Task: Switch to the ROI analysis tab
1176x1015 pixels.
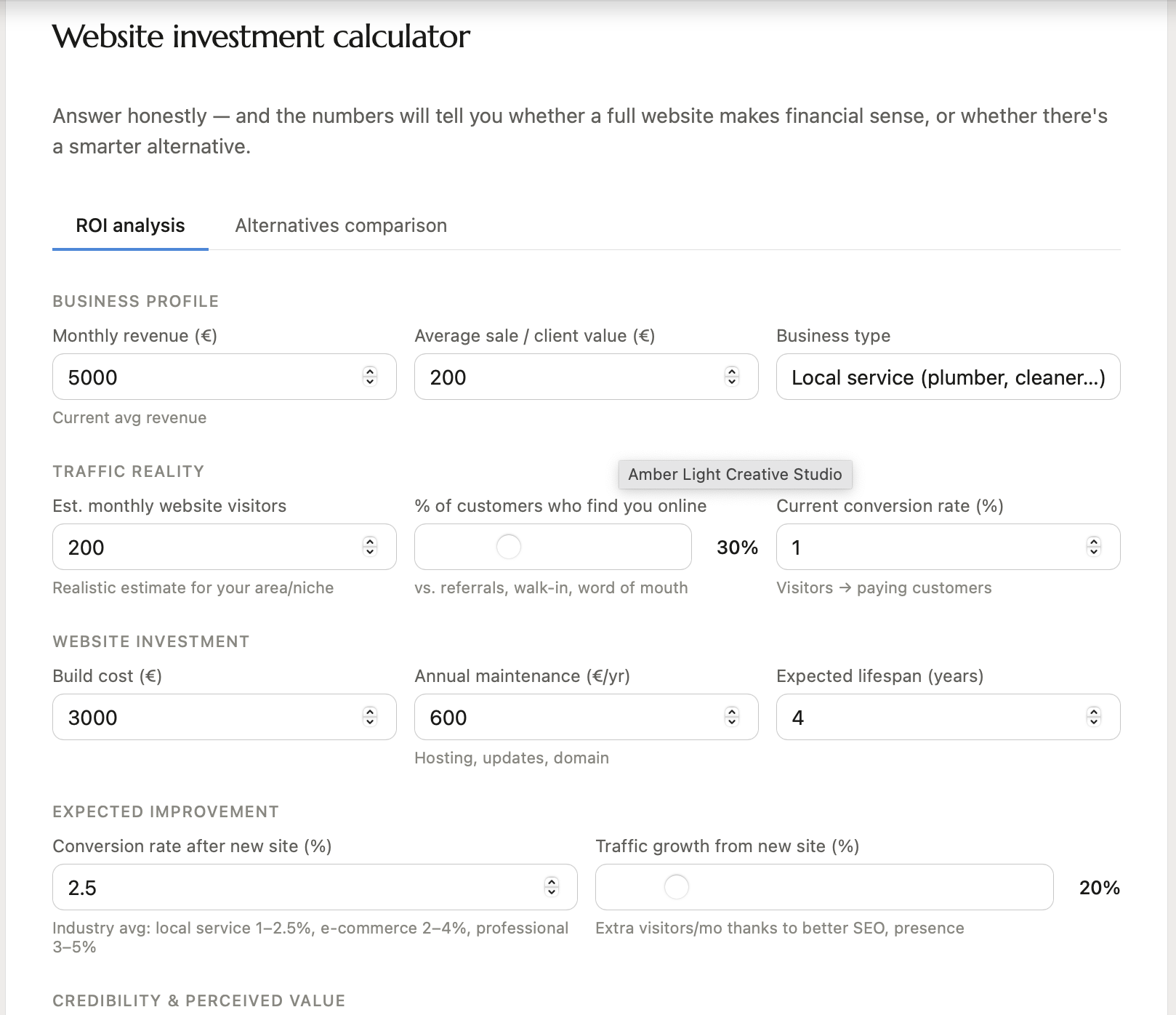Action: click(130, 225)
